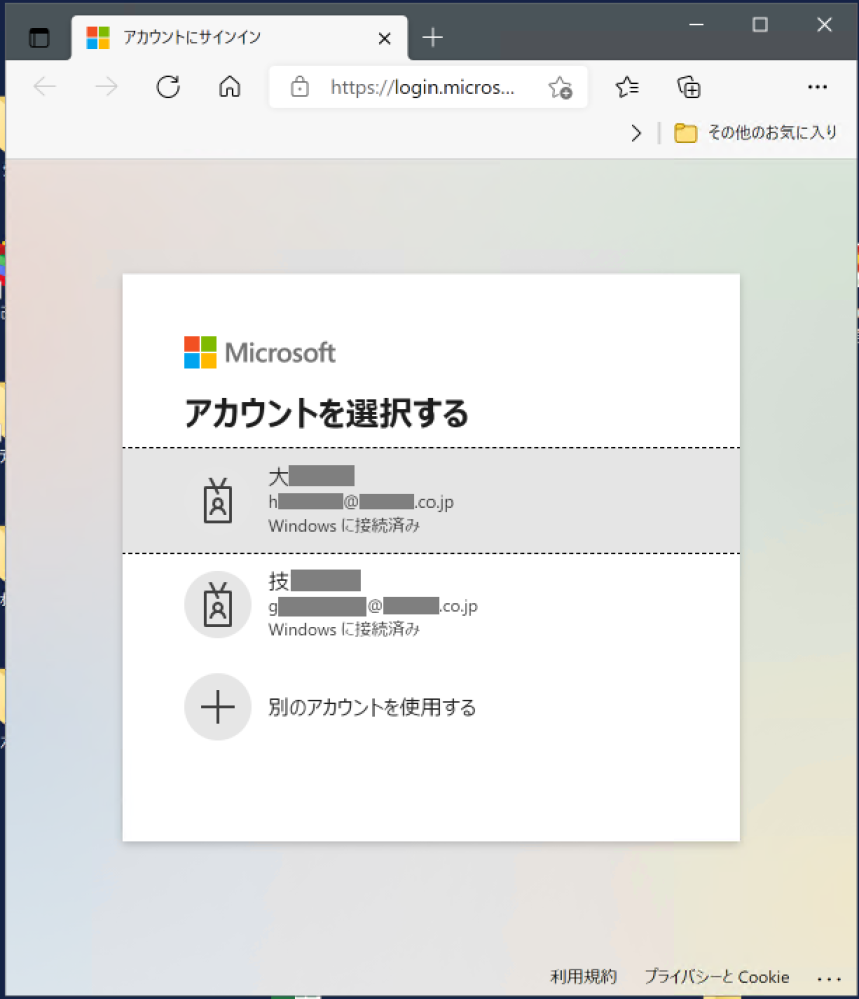Open the browser home page icon
The height and width of the screenshot is (999, 859).
tap(229, 87)
